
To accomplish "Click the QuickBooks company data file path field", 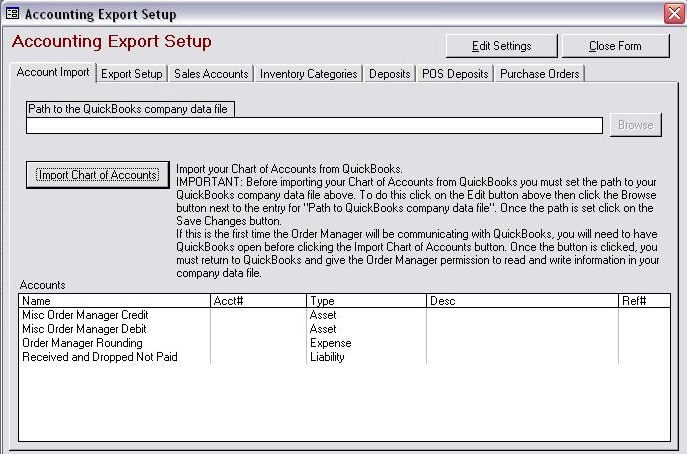I will pyautogui.click(x=314, y=125).
